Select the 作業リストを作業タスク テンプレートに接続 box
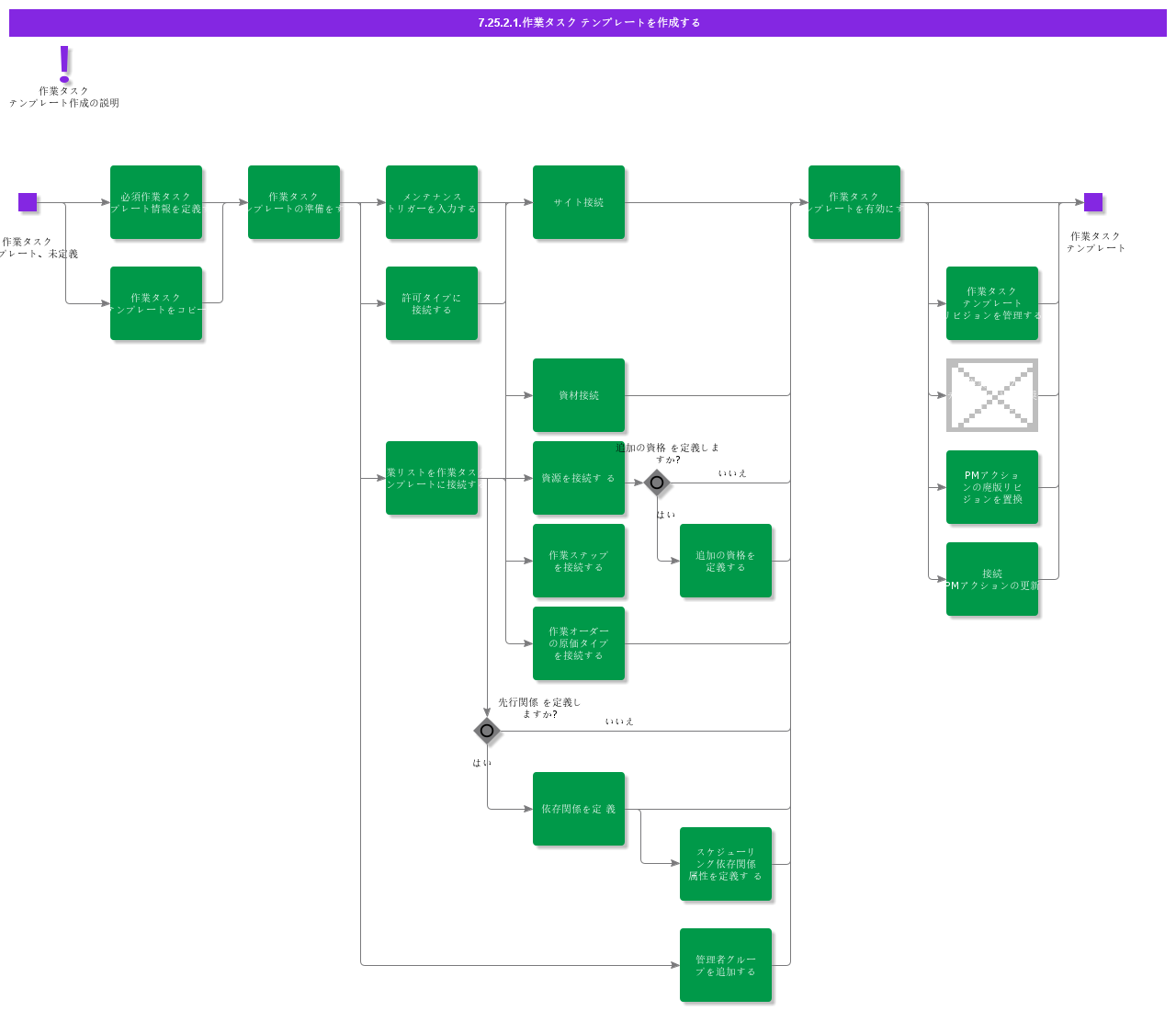This screenshot has height=1011, width=1176. click(x=432, y=478)
